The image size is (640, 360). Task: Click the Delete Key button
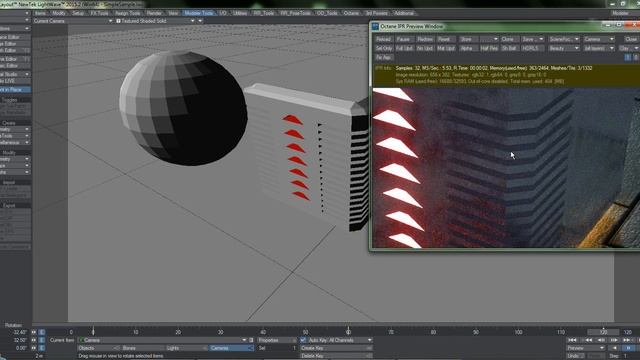(x=336, y=356)
